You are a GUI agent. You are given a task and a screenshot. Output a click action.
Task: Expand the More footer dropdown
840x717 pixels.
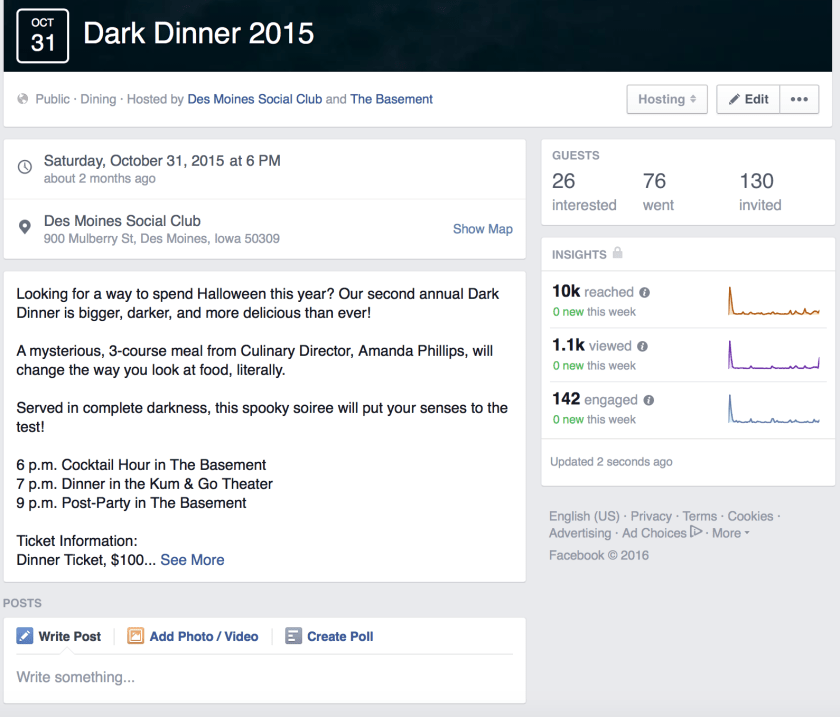(x=731, y=533)
